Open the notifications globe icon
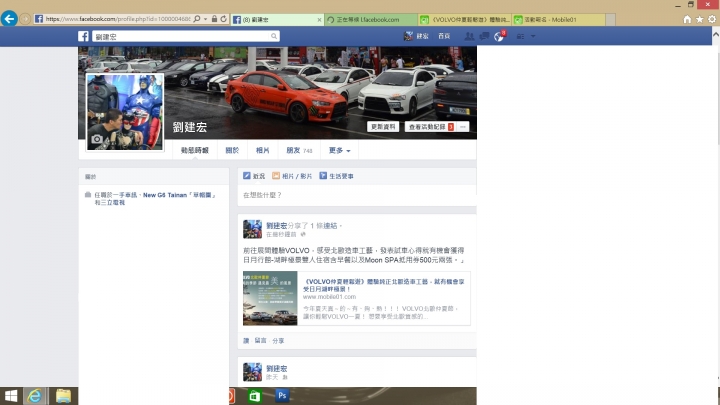Screen dimensions: 720x405 point(499,36)
